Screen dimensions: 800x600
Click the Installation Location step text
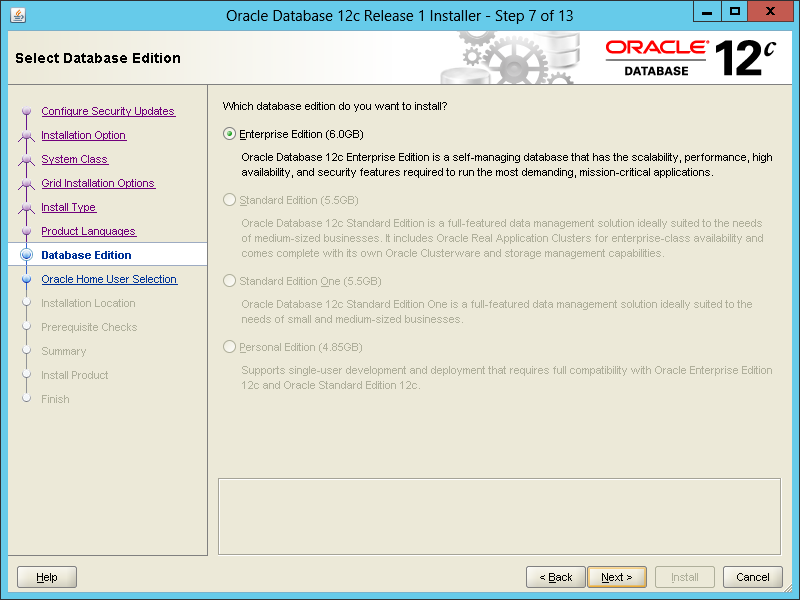(88, 303)
